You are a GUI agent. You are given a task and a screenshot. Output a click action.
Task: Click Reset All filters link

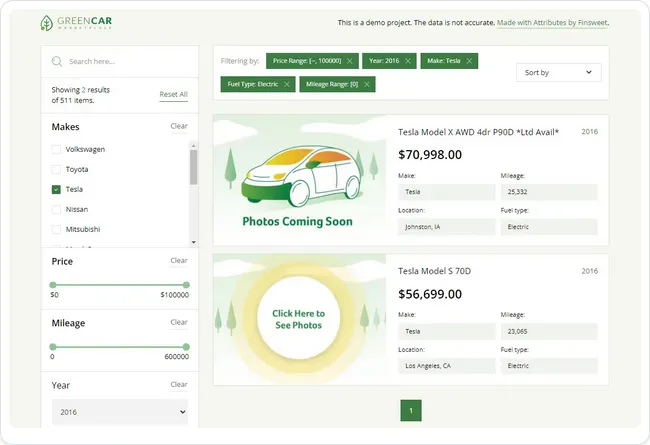coord(173,95)
